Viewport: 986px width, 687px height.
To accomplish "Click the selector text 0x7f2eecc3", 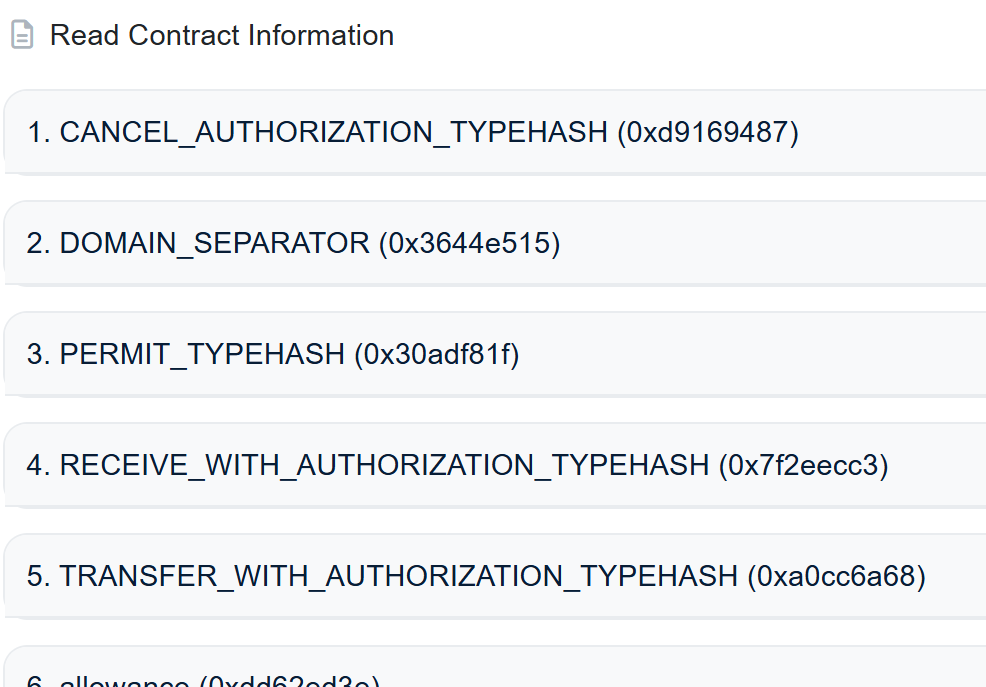I will [x=803, y=465].
